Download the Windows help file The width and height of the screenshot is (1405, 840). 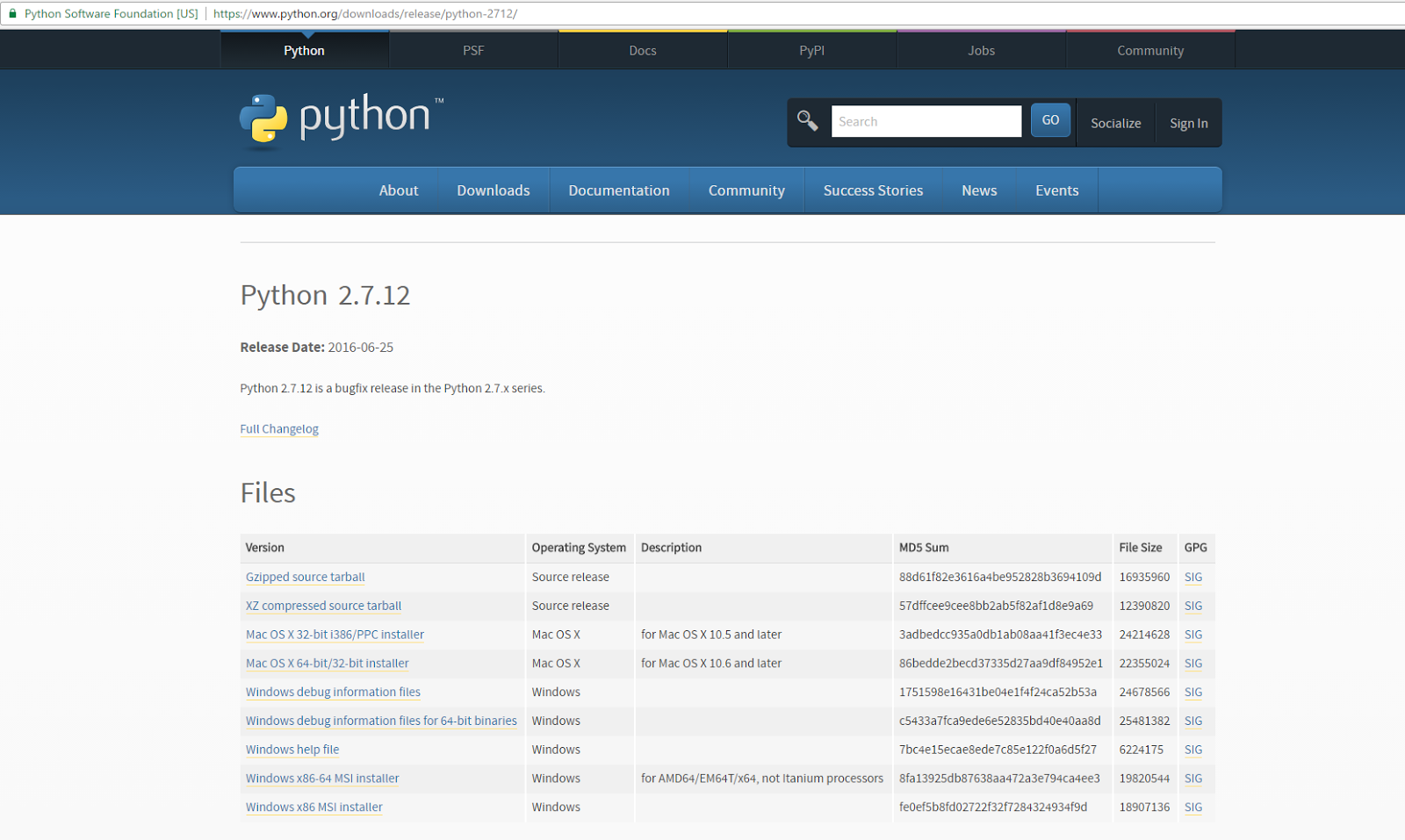pyautogui.click(x=292, y=750)
